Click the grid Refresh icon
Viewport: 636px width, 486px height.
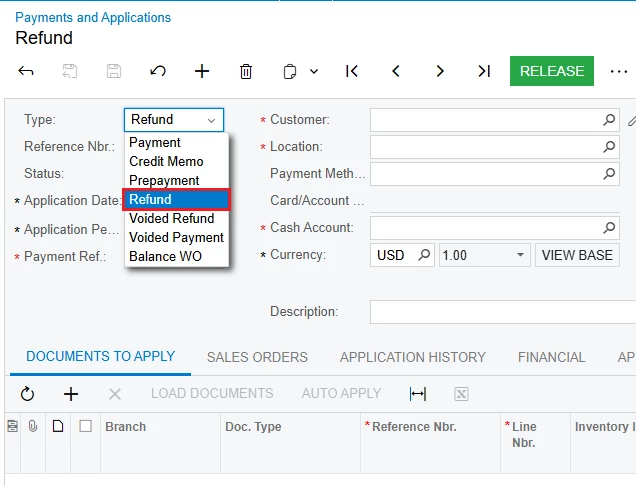point(27,394)
